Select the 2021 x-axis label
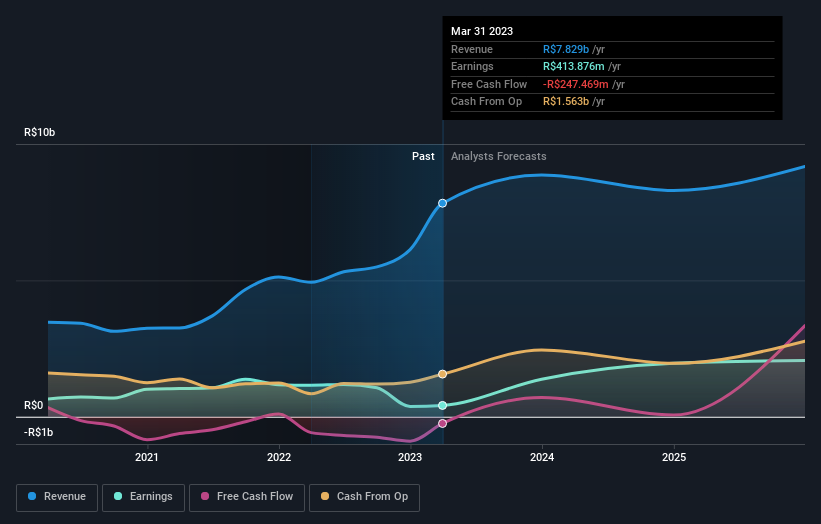This screenshot has width=821, height=524. [147, 457]
